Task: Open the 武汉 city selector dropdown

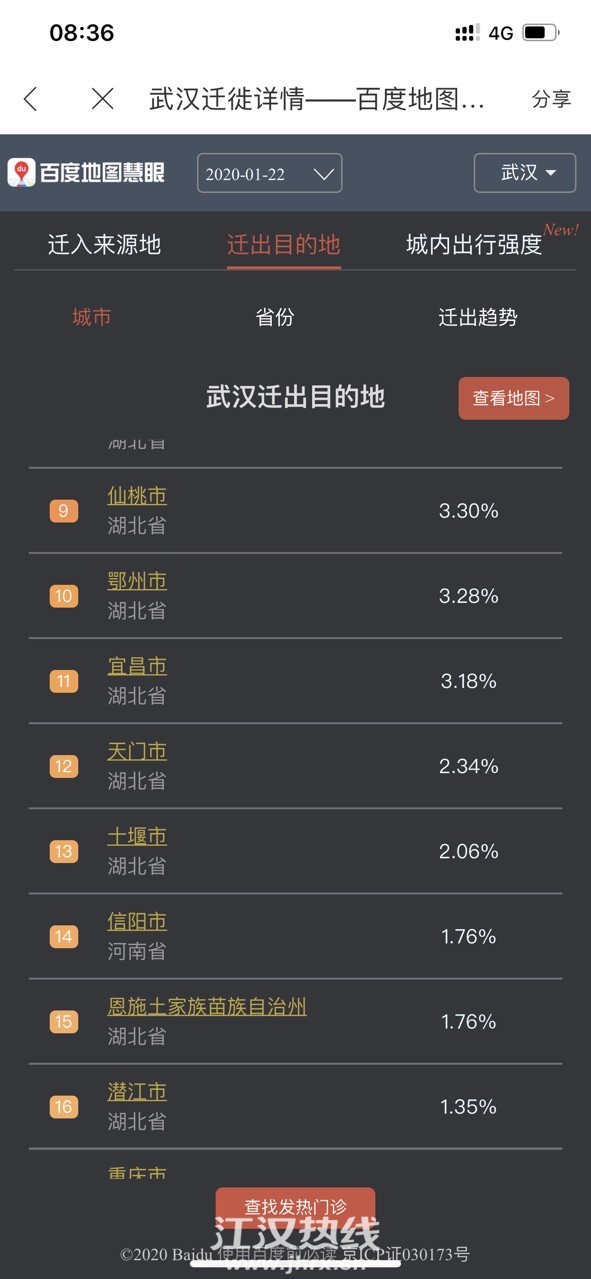Action: coord(525,173)
